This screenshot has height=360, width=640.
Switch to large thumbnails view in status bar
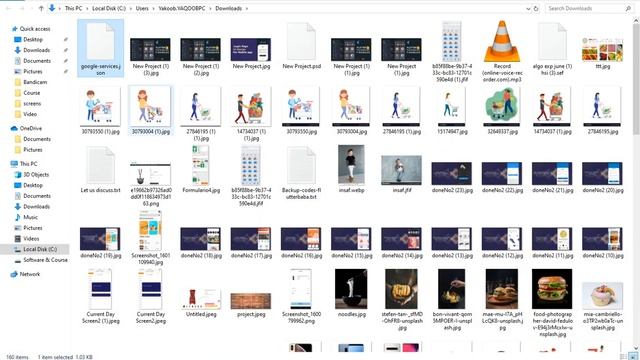click(x=633, y=357)
